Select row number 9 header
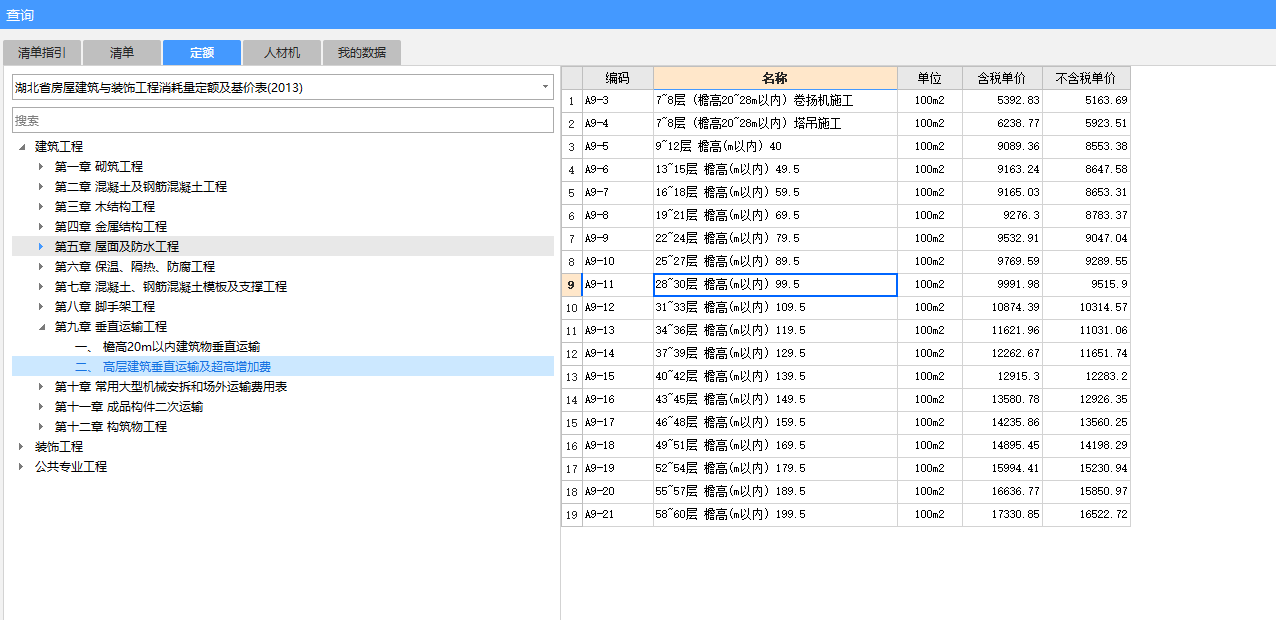The height and width of the screenshot is (620, 1276). 572,285
